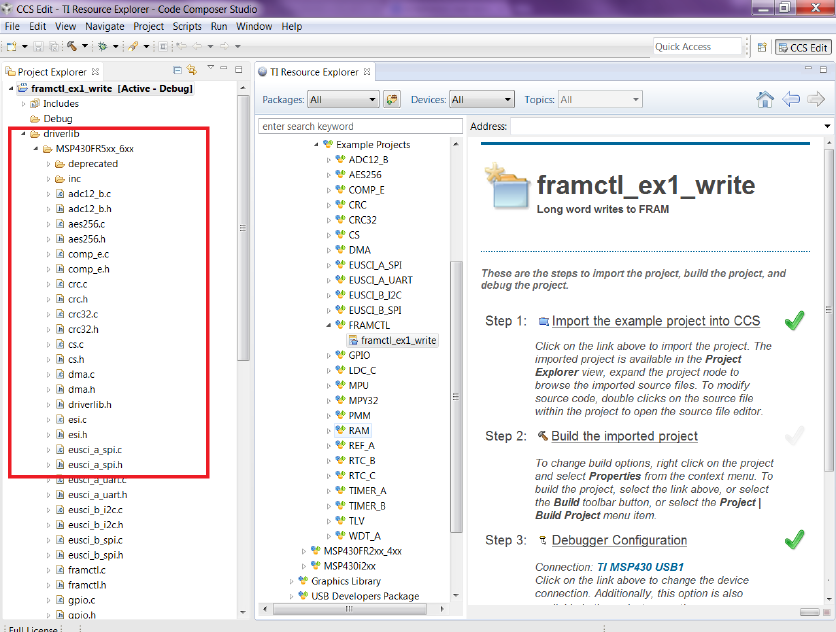The width and height of the screenshot is (836, 632).
Task: Open the Scripts menu
Action: point(187,26)
